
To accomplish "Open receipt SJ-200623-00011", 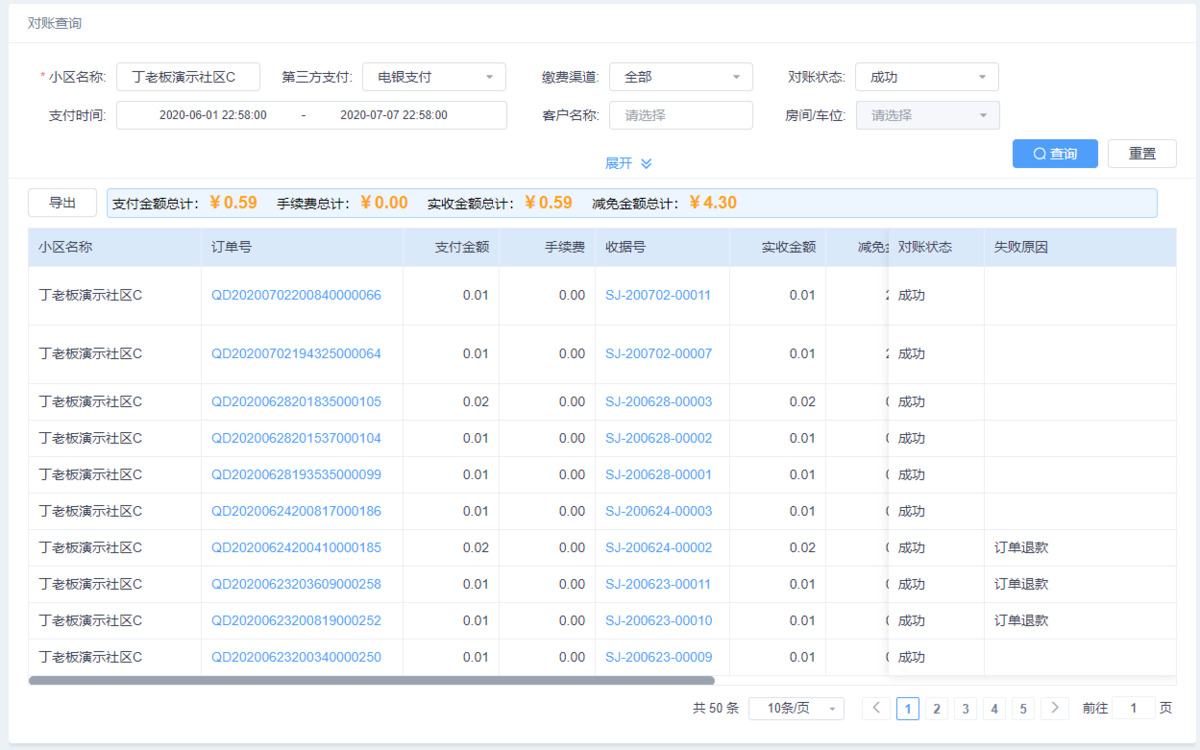I will [x=659, y=584].
